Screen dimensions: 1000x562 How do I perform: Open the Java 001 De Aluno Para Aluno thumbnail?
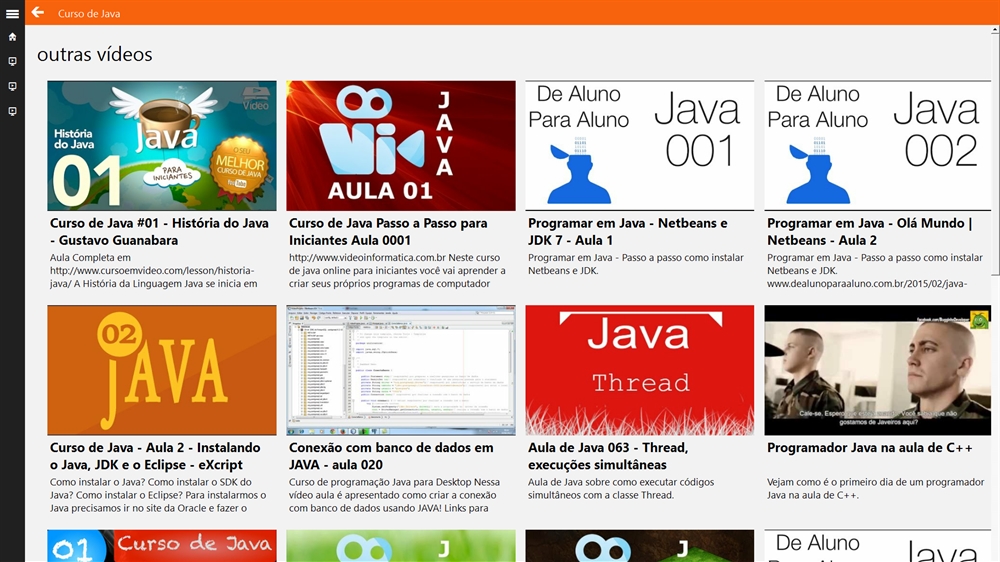coord(640,145)
